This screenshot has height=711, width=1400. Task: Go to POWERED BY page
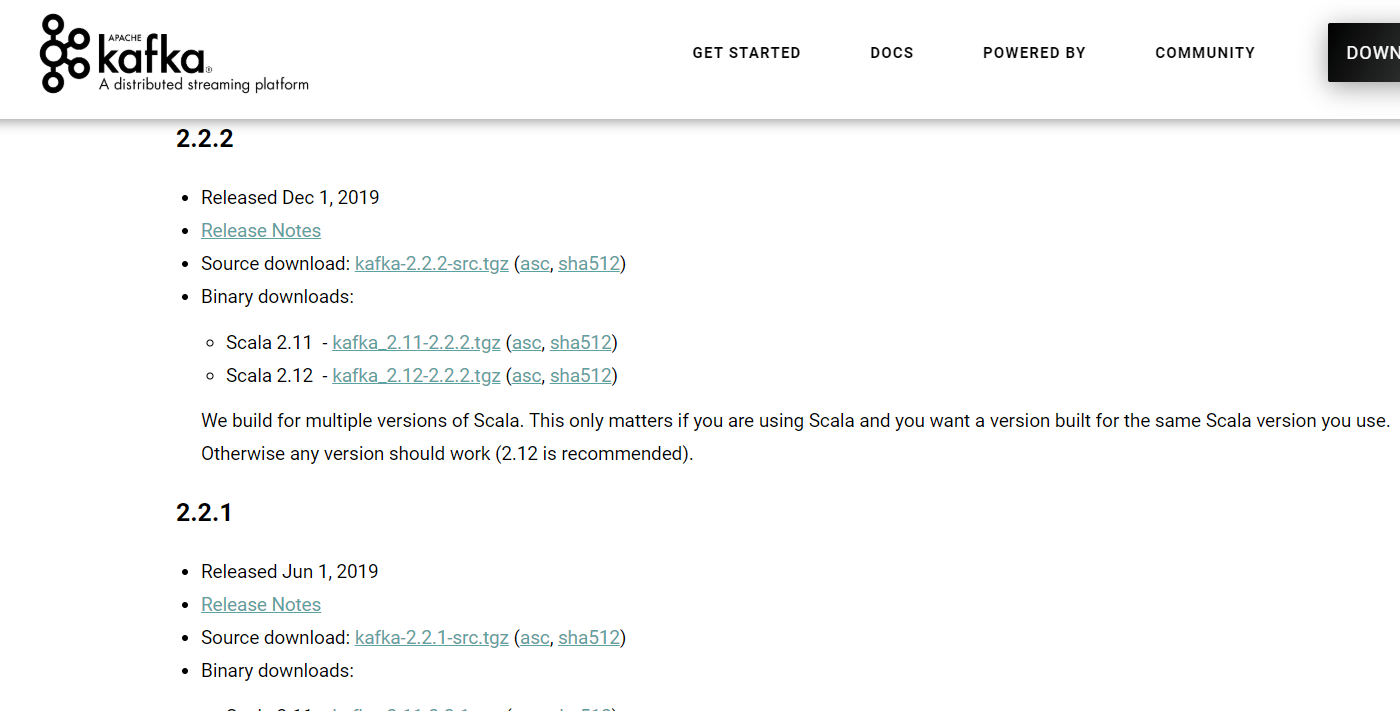[x=1034, y=53]
